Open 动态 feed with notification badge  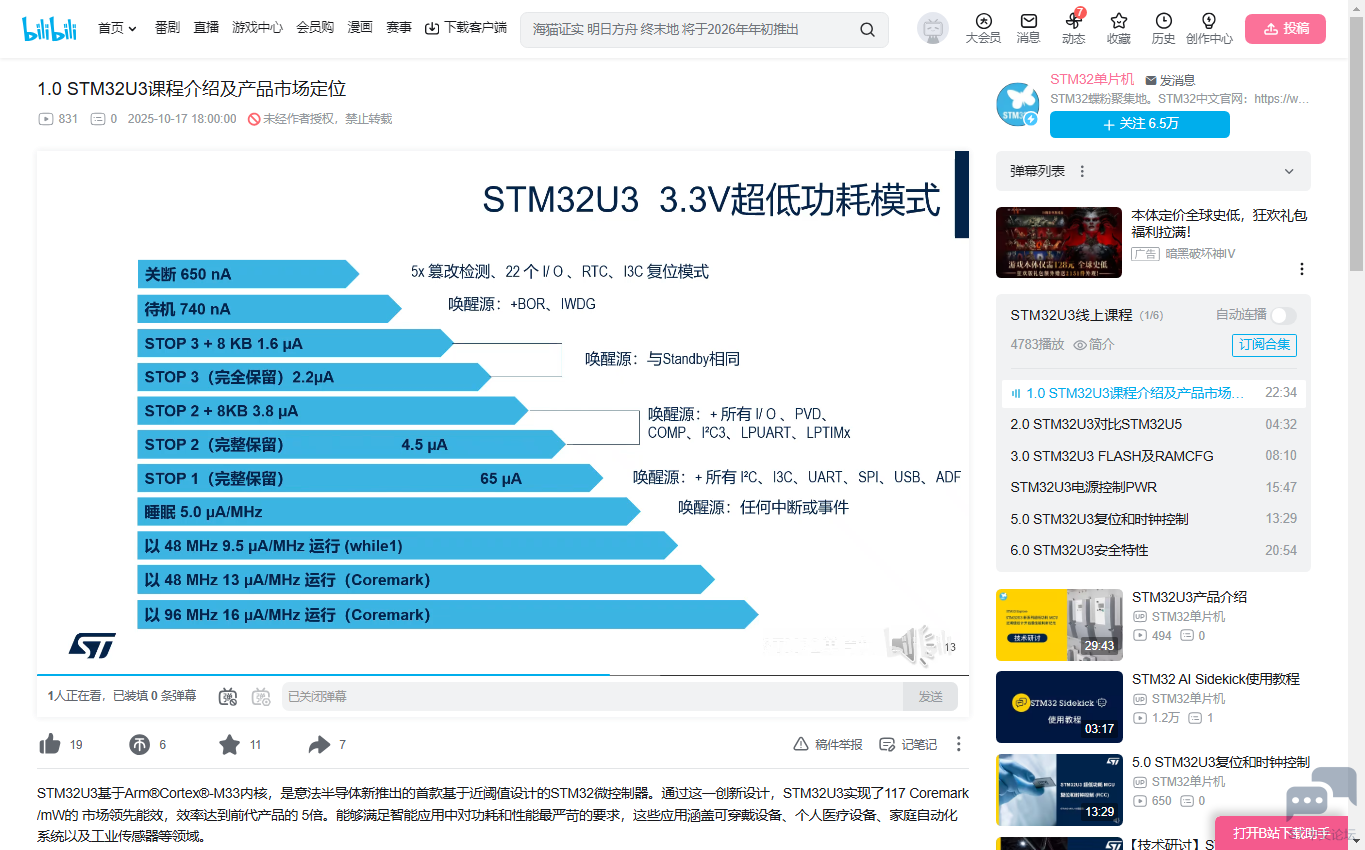coord(1073,28)
